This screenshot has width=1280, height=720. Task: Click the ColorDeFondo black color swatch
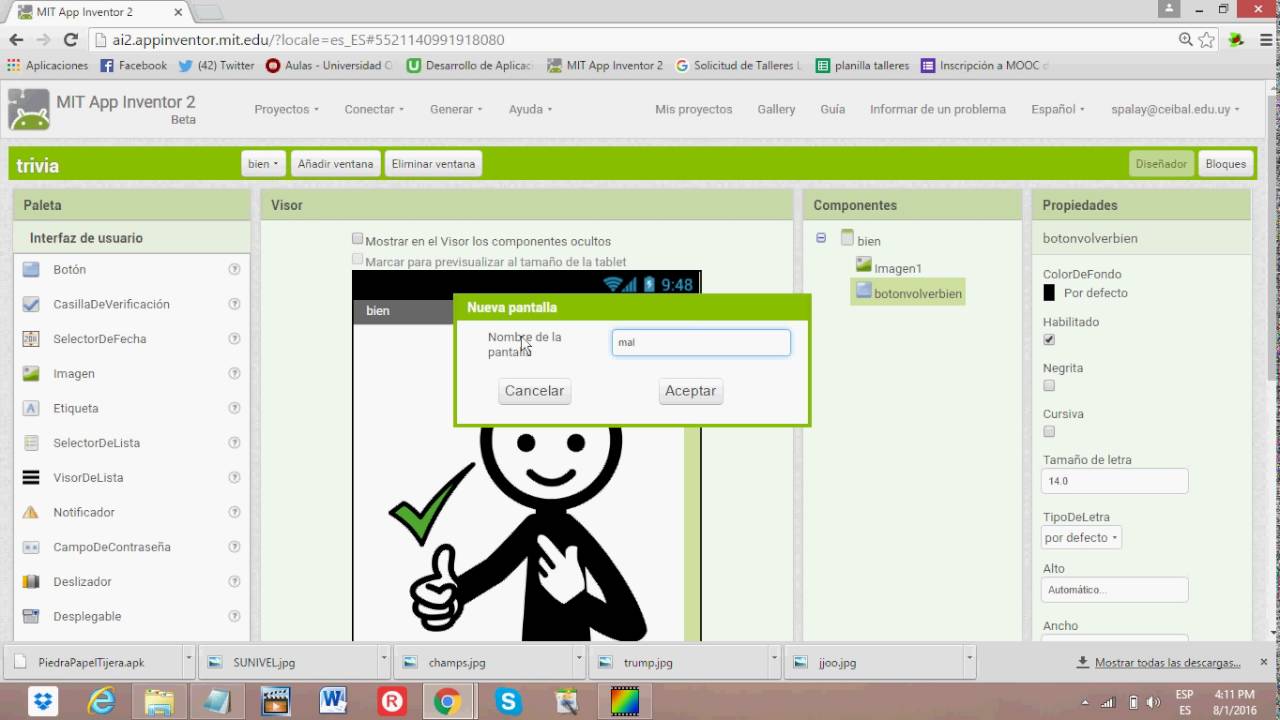(1049, 293)
